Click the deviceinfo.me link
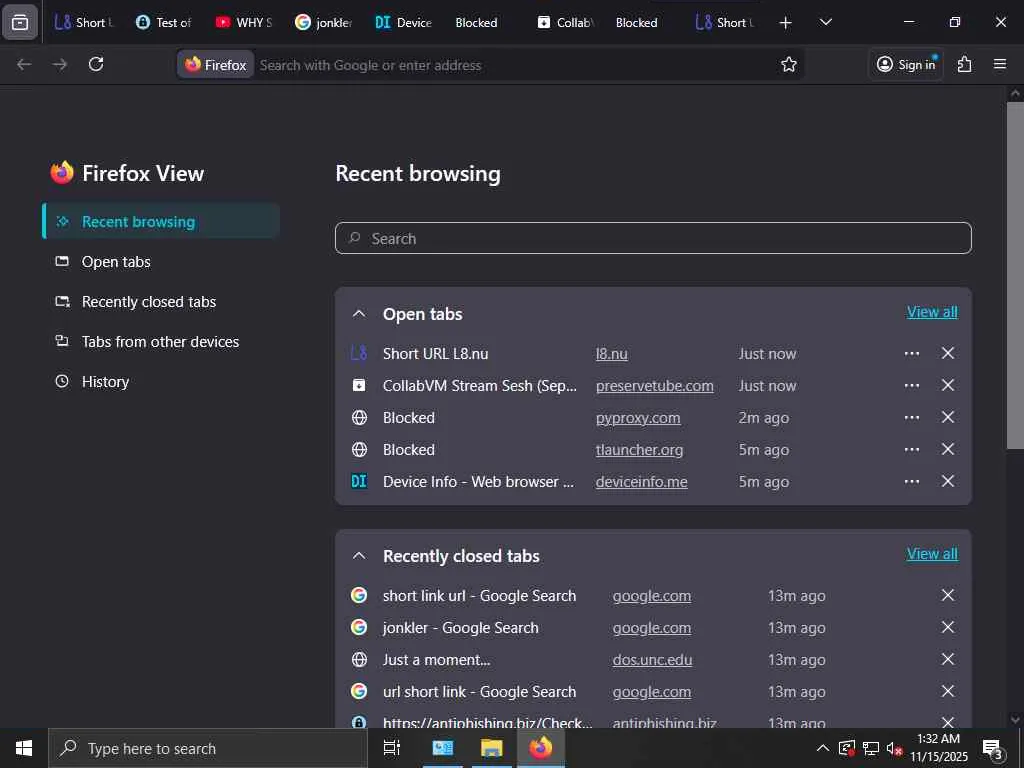The image size is (1024, 768). point(641,482)
